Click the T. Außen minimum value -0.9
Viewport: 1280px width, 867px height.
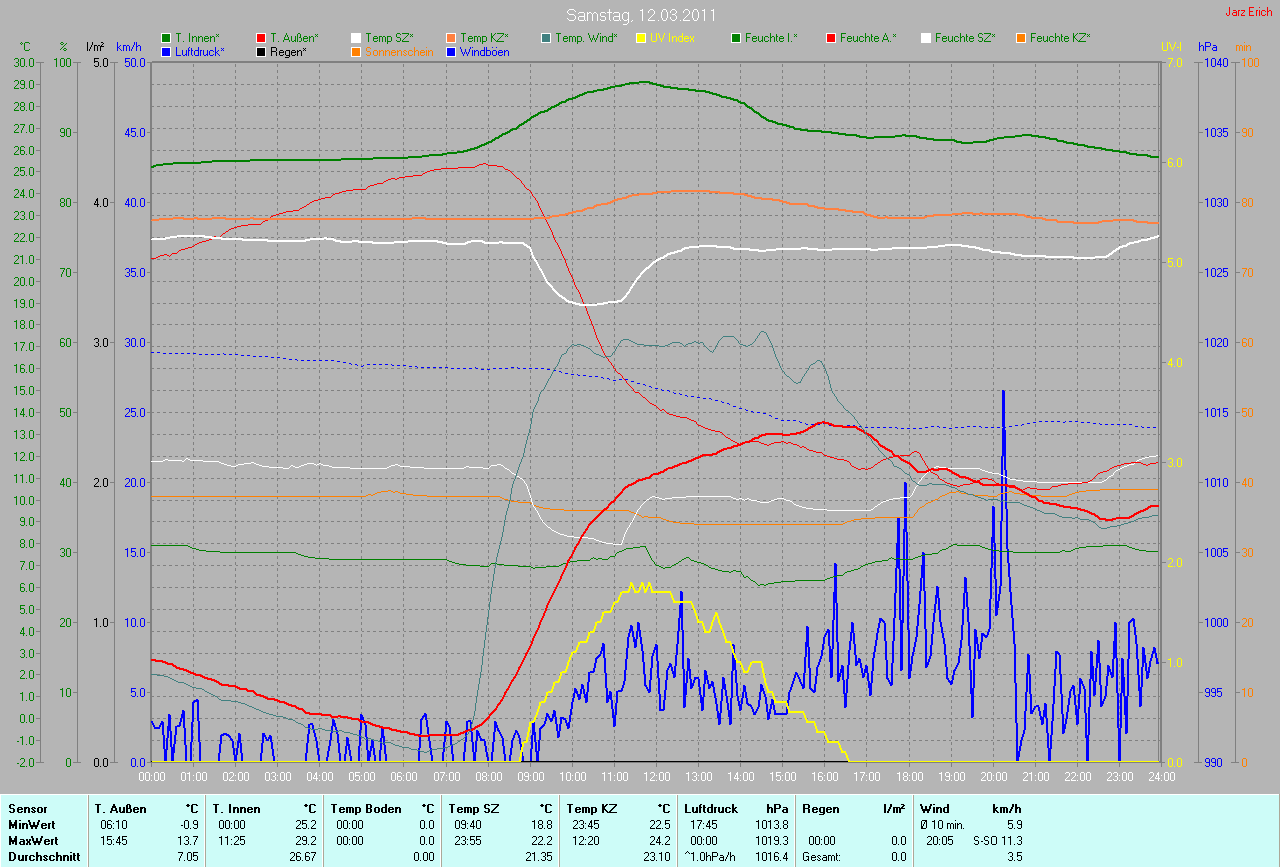(190, 825)
